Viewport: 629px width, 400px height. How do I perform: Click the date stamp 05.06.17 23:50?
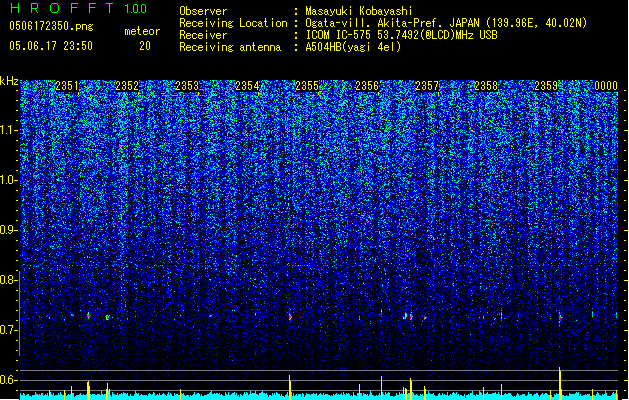tap(51, 46)
